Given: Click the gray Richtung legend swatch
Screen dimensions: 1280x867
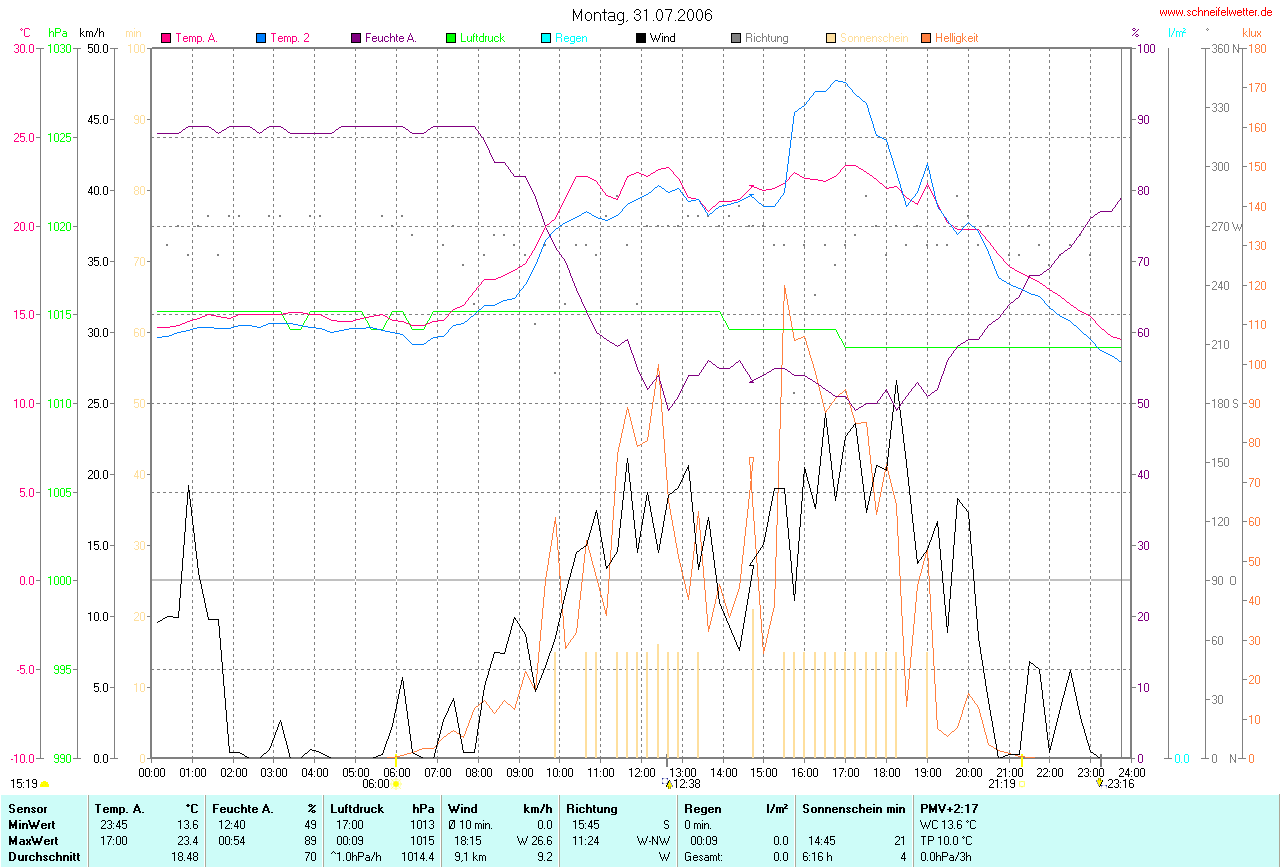Looking at the screenshot, I should pos(736,38).
